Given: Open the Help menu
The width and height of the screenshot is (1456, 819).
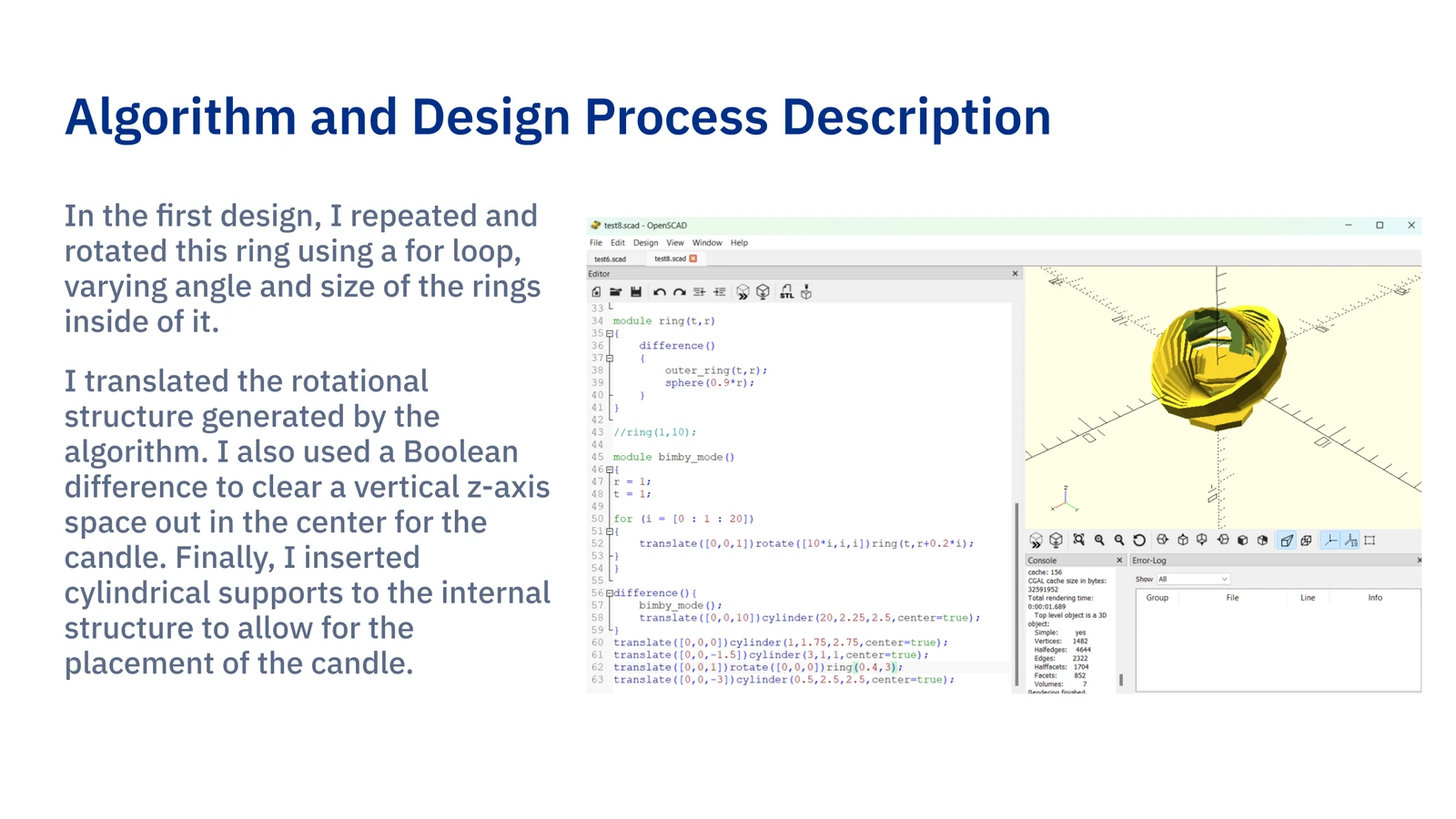Looking at the screenshot, I should [x=739, y=243].
